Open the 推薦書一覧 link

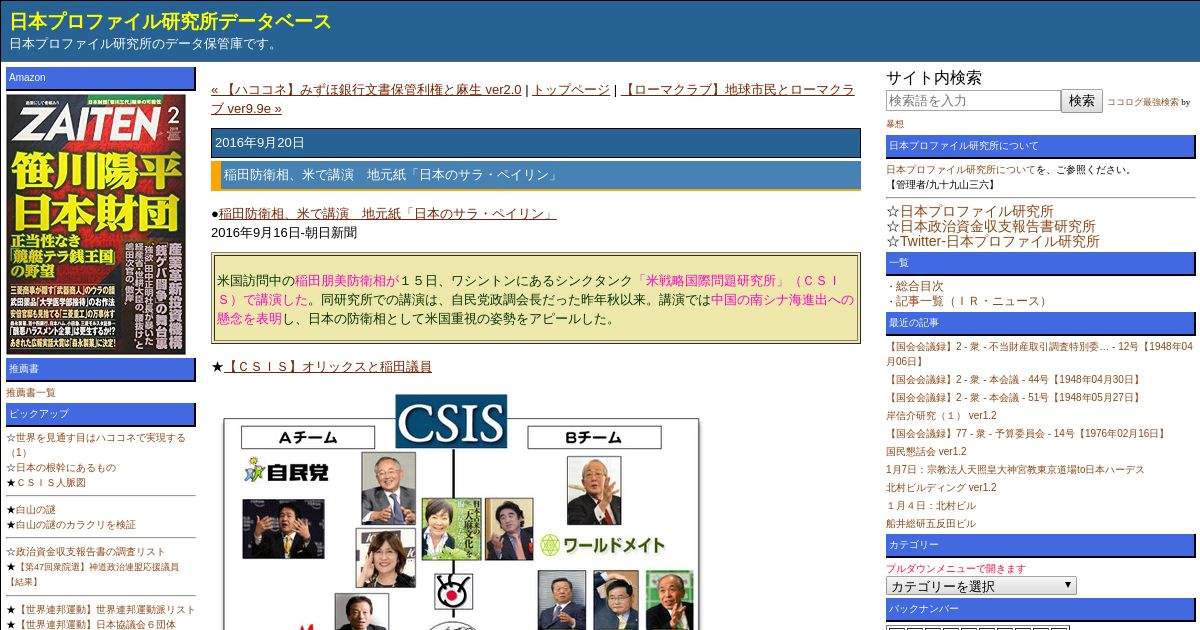(x=31, y=393)
